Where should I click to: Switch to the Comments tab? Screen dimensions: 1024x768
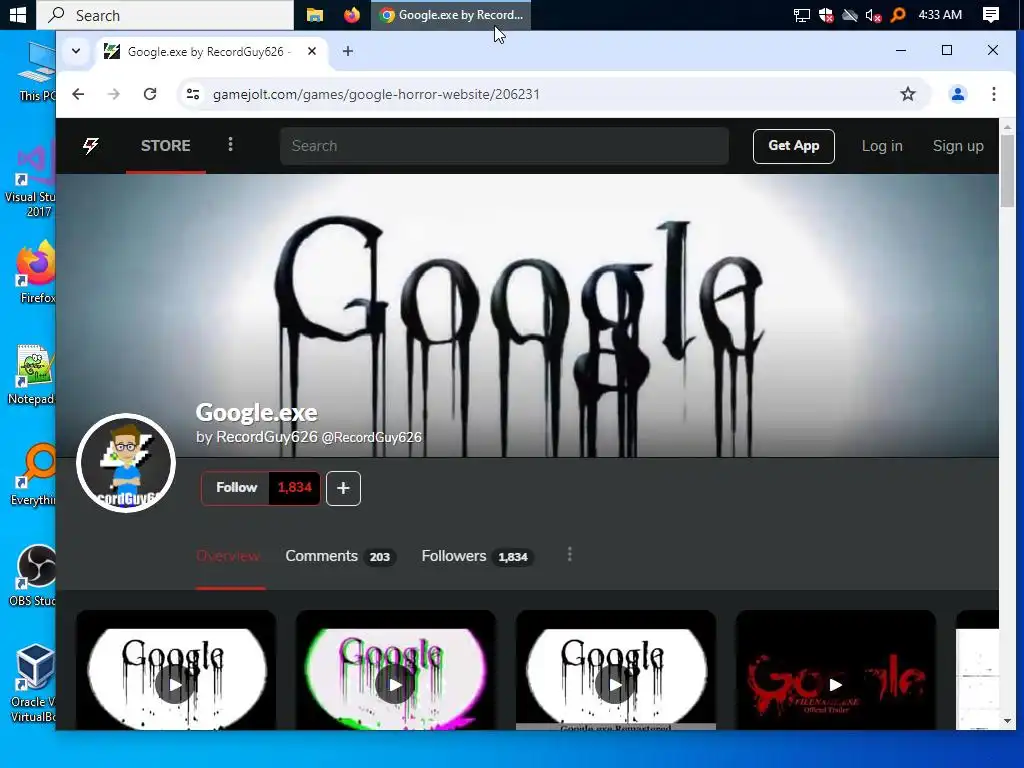[340, 556]
